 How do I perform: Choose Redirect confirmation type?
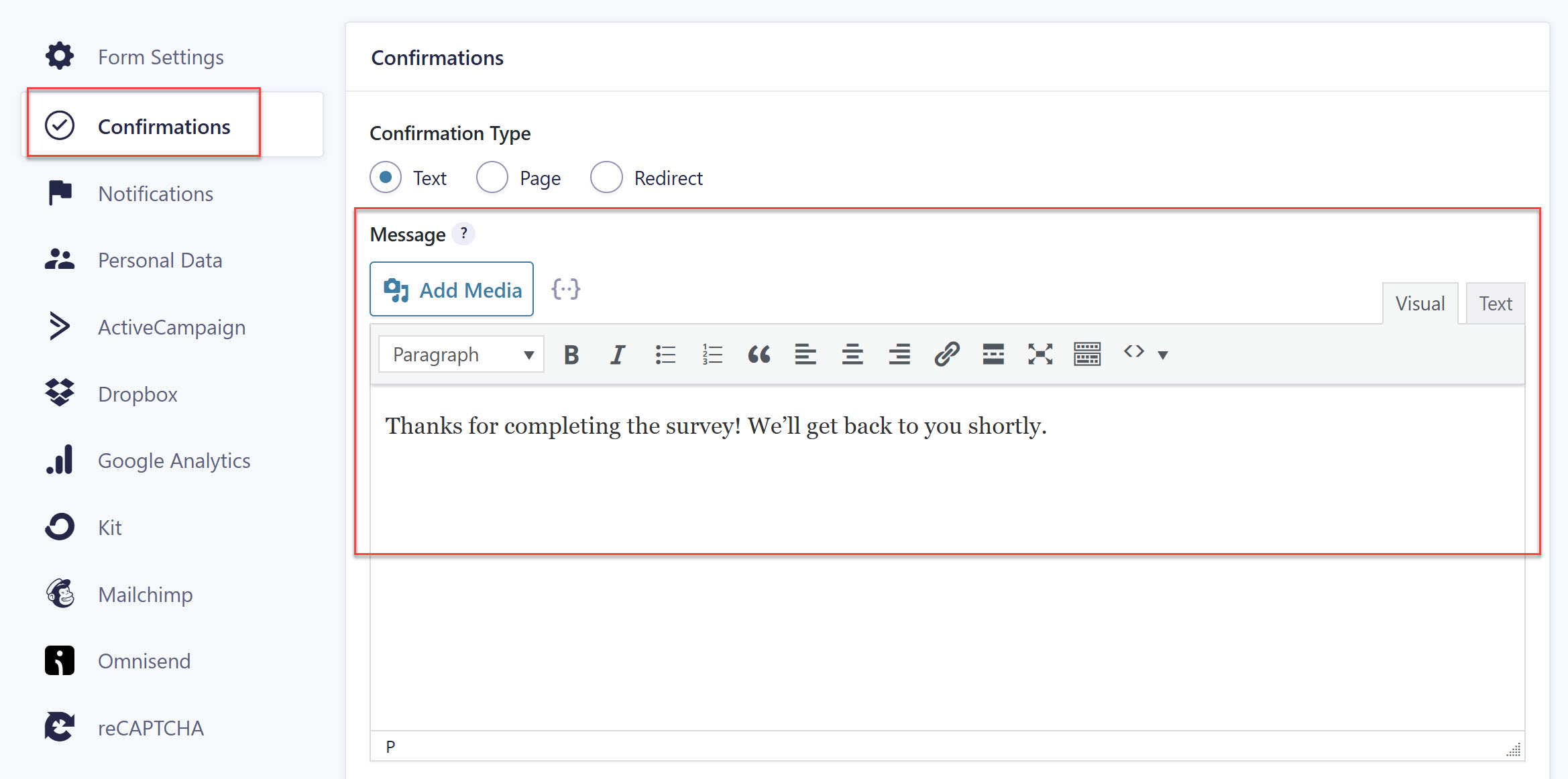(606, 178)
